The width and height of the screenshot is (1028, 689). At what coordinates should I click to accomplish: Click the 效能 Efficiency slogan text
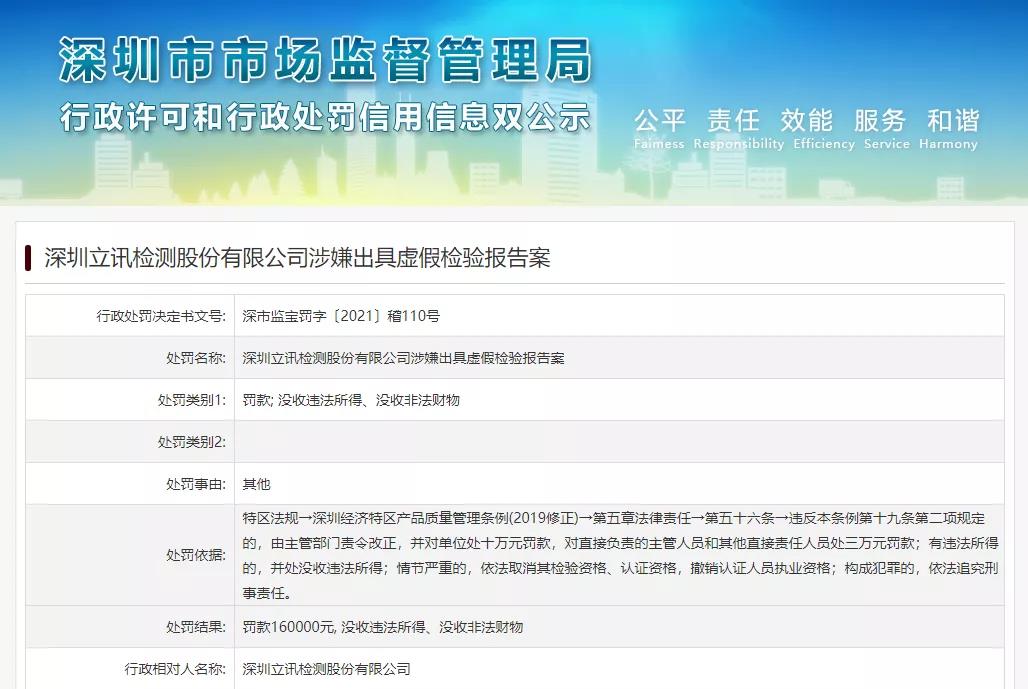click(x=823, y=129)
